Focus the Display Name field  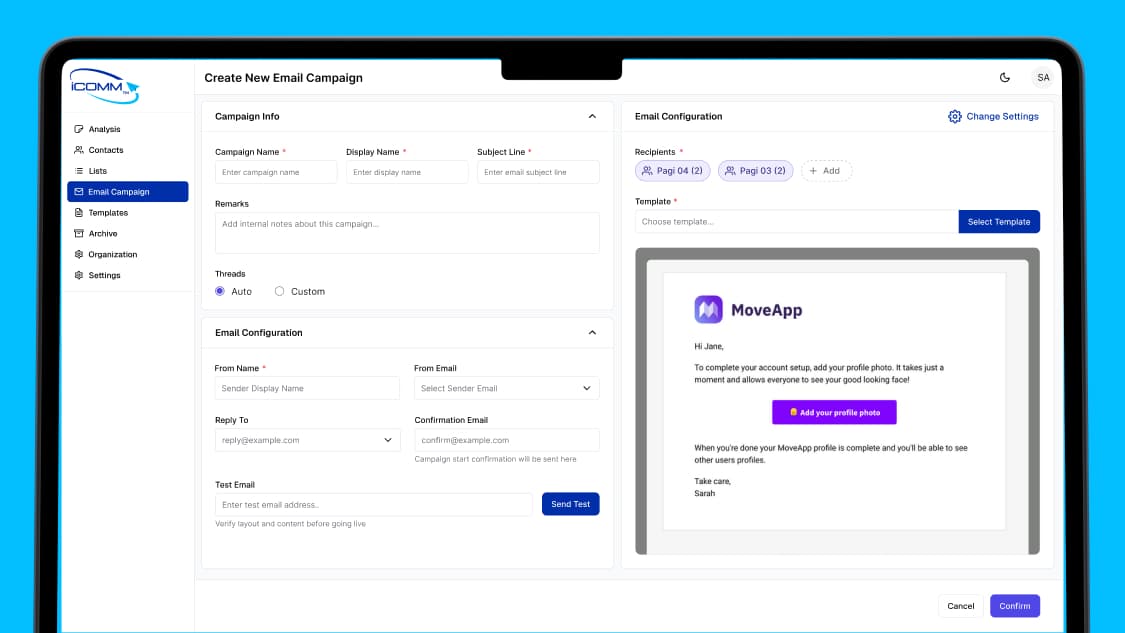(407, 172)
